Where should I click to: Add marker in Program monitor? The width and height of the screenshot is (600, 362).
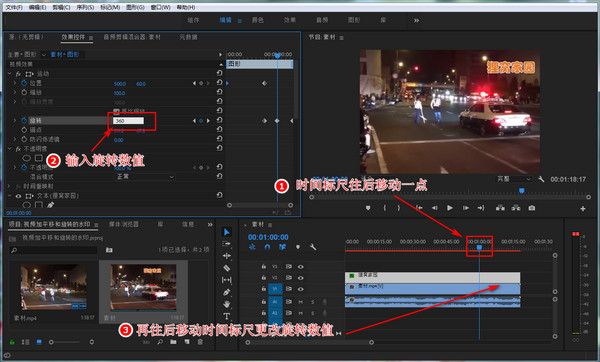tap(368, 208)
